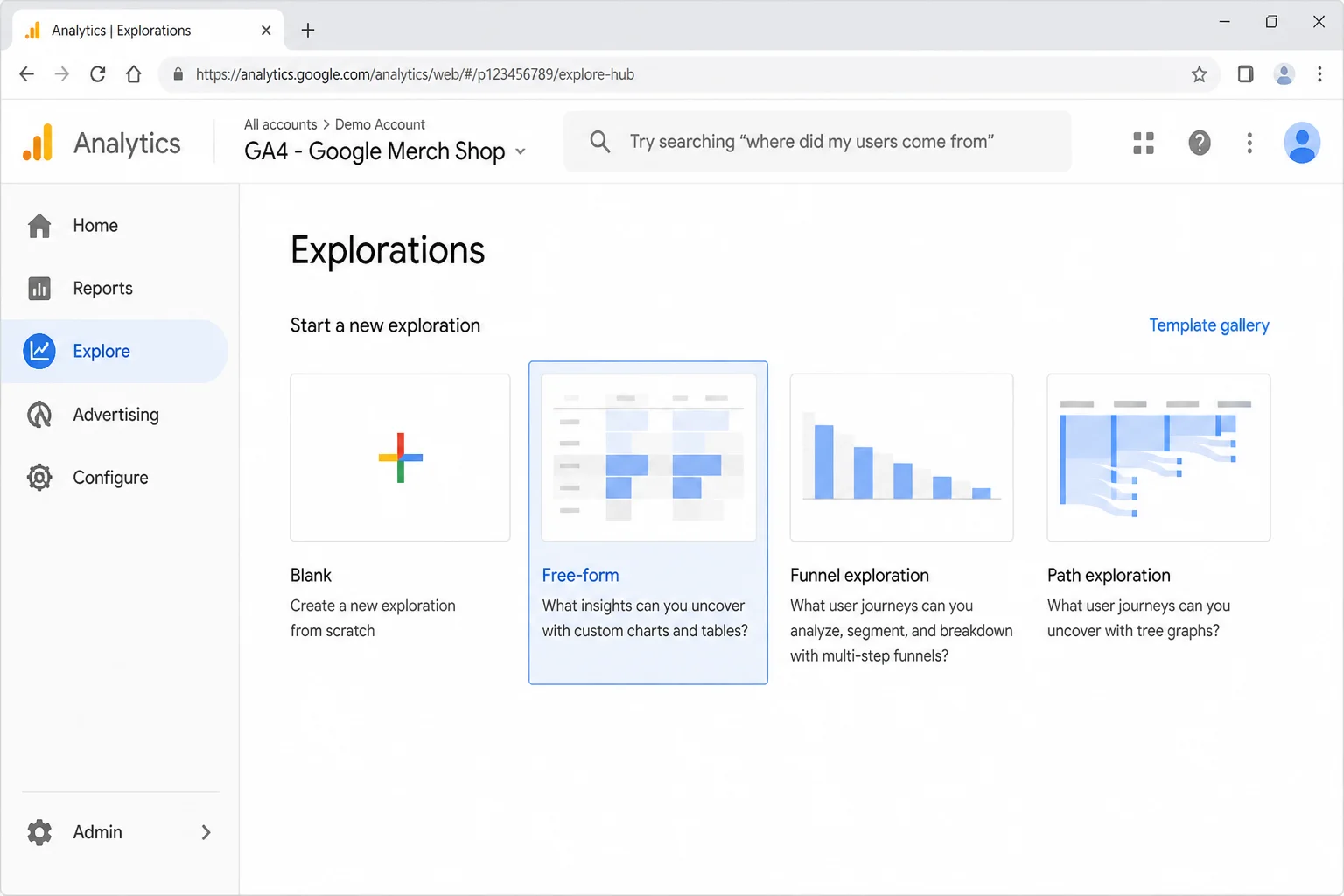Go forward with browser forward arrow
This screenshot has height=896, width=1344.
(62, 74)
